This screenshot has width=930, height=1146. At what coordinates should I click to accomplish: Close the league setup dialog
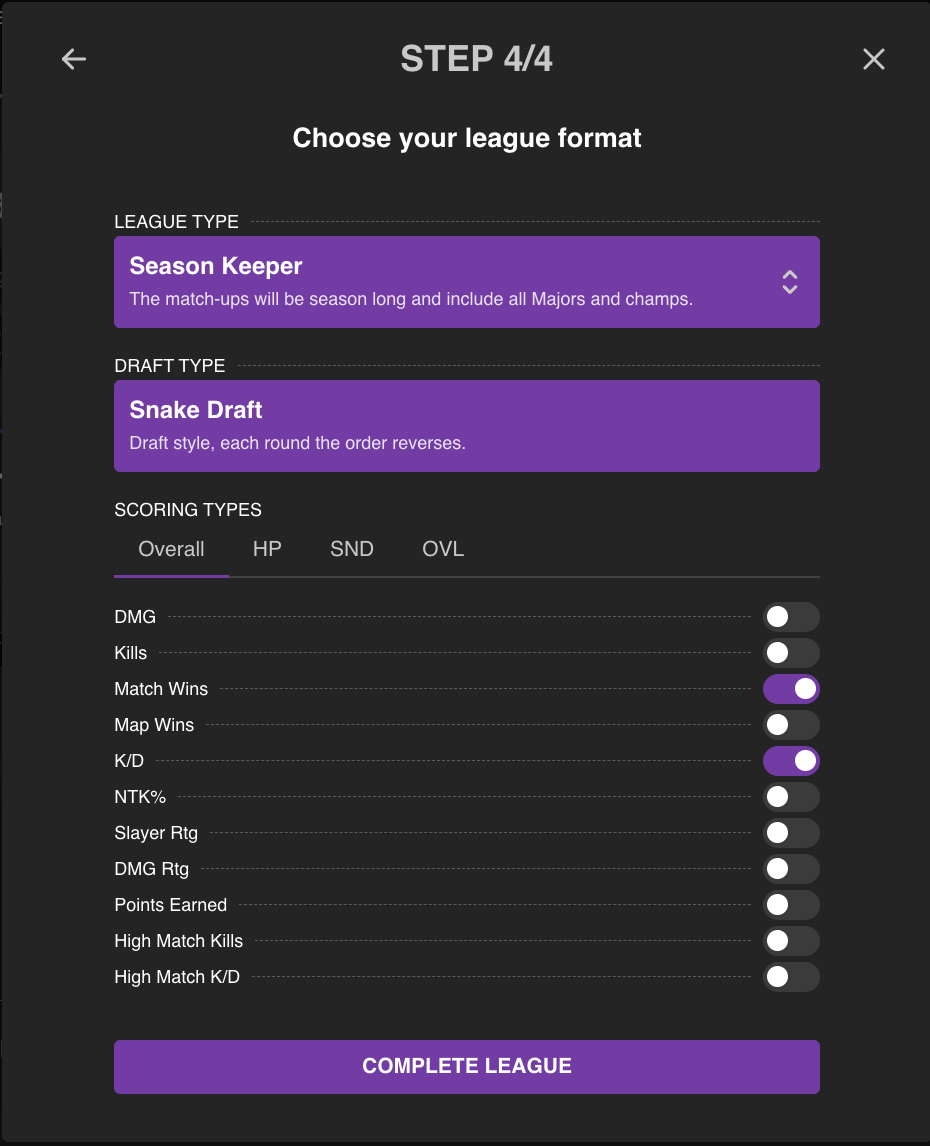tap(874, 59)
